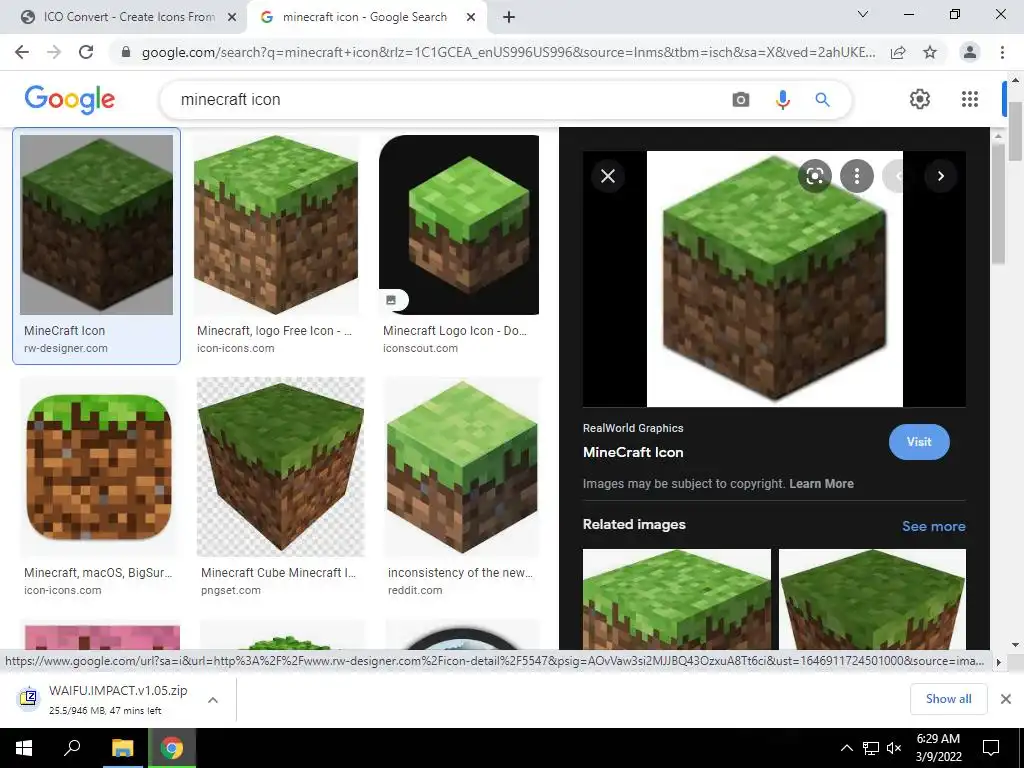Screen dimensions: 1024x768
Task: Open the Windows notification center
Action: pos(991,748)
